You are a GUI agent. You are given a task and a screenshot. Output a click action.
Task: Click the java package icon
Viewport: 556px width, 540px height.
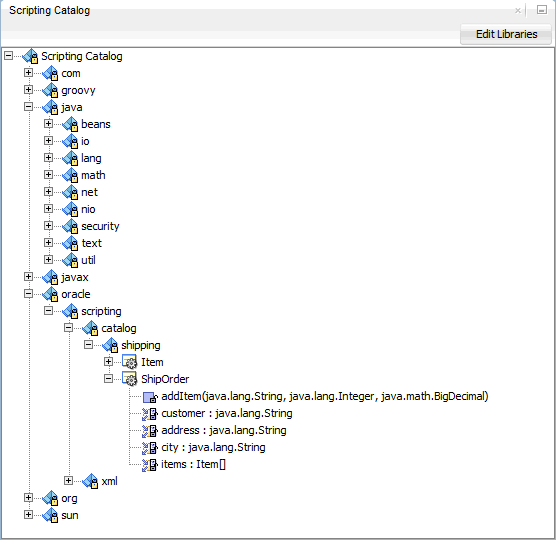click(x=50, y=107)
